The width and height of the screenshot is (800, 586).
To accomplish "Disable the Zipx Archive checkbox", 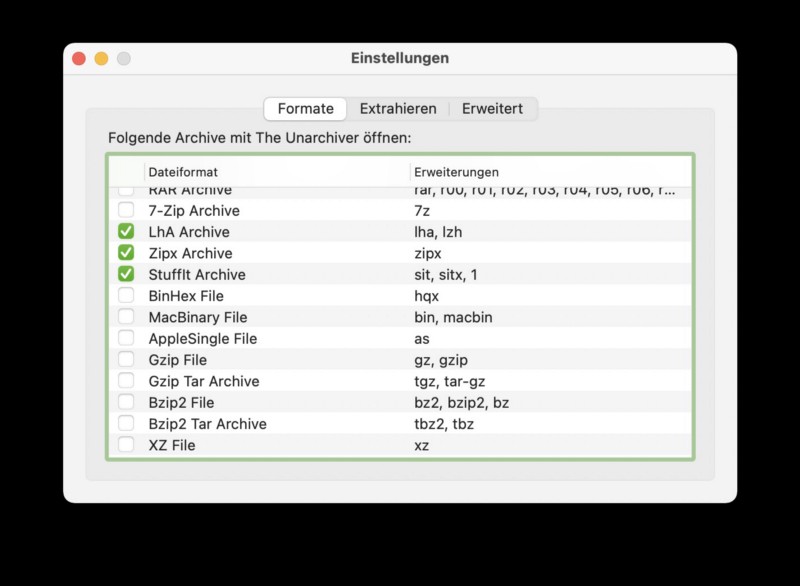I will coord(126,253).
